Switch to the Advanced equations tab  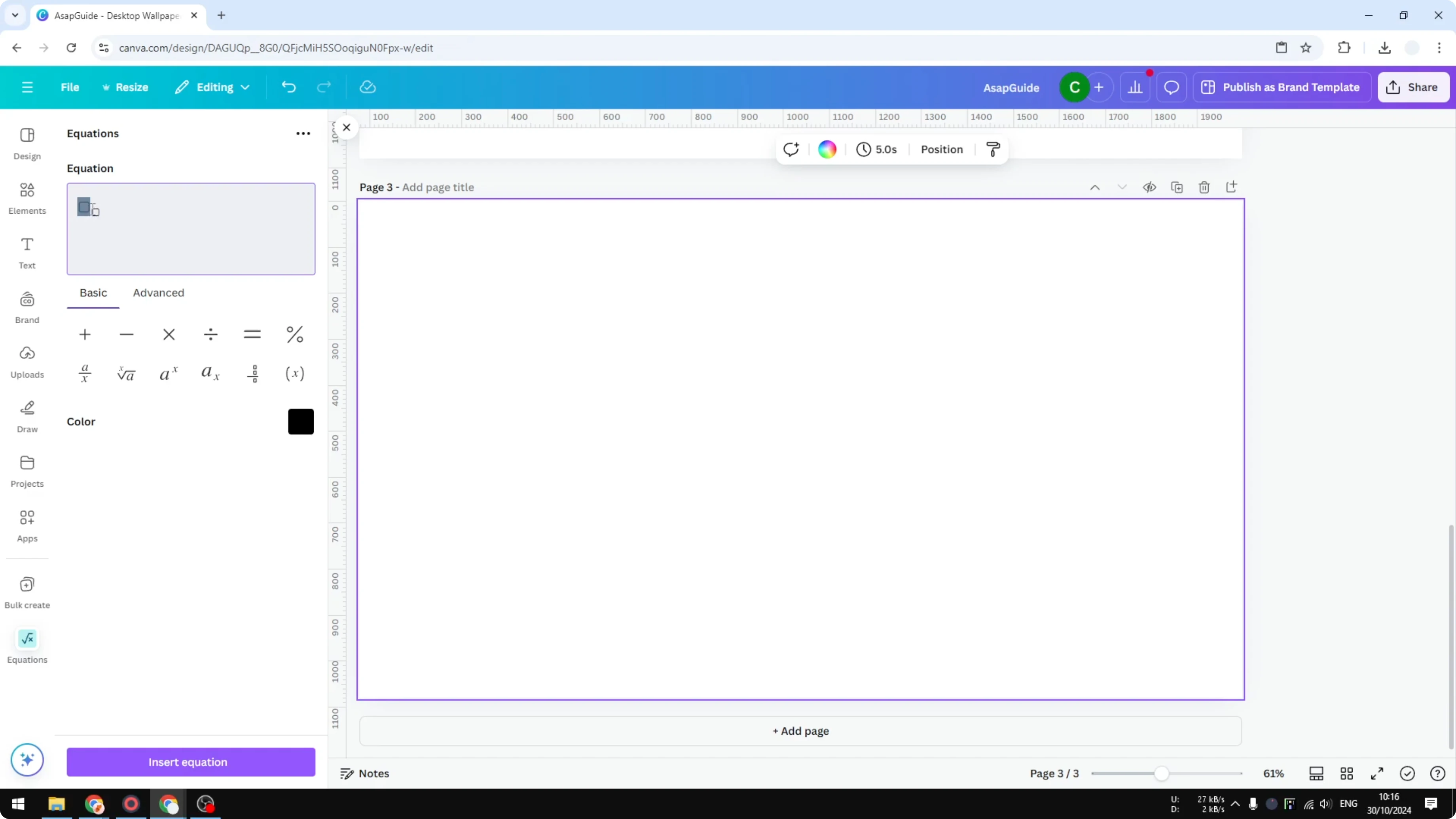(158, 293)
